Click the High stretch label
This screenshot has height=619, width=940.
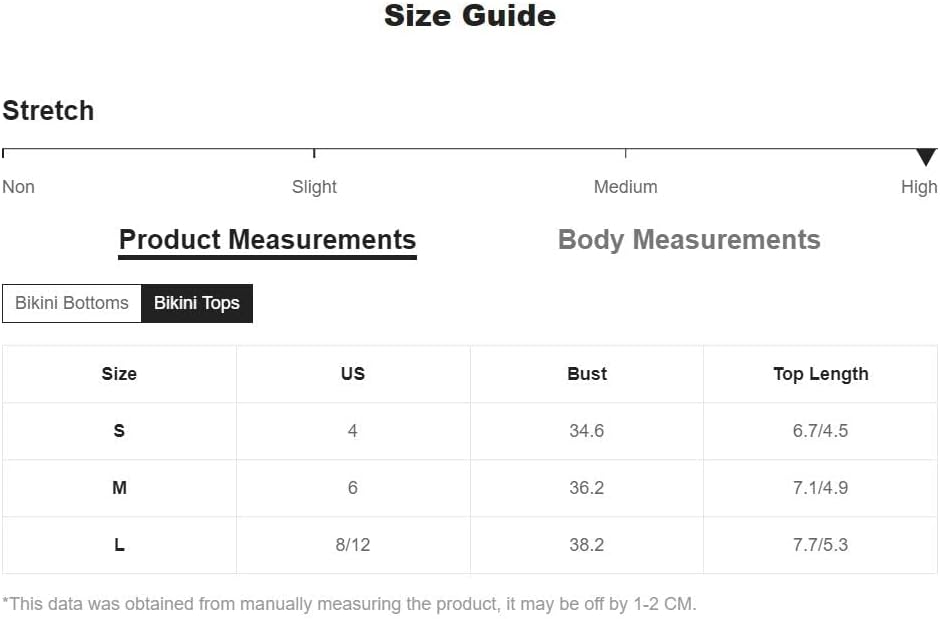tap(919, 187)
